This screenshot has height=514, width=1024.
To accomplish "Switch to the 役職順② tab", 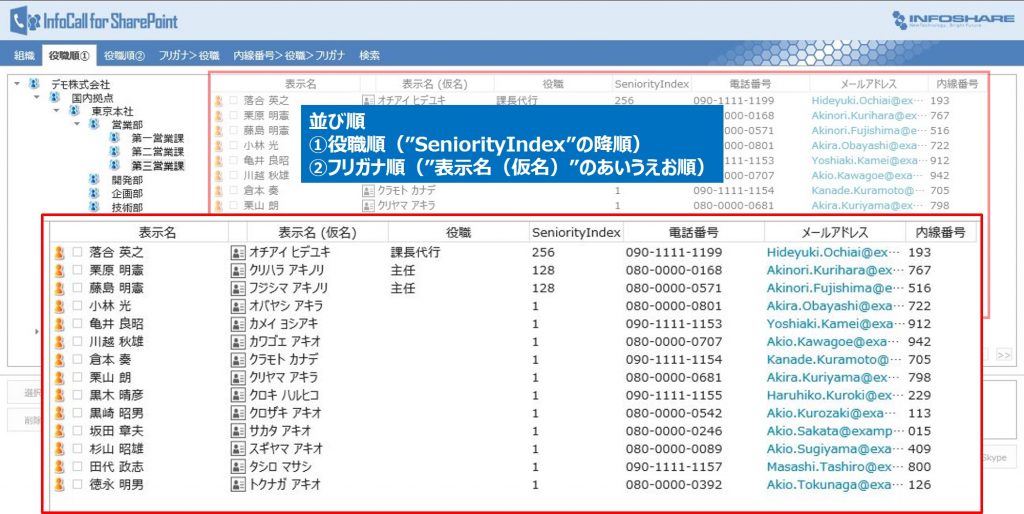I will pyautogui.click(x=124, y=55).
